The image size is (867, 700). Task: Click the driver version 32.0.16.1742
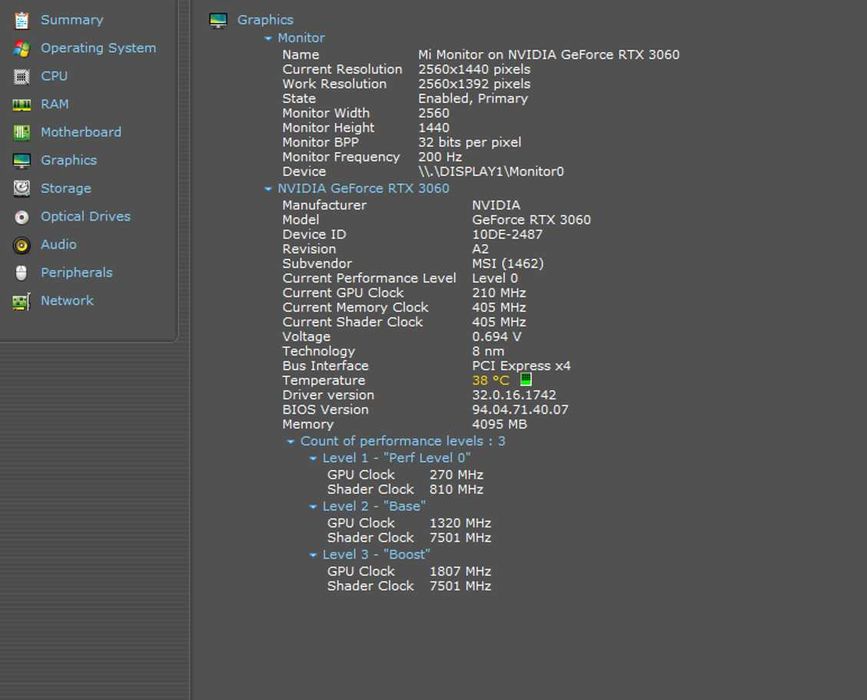514,395
